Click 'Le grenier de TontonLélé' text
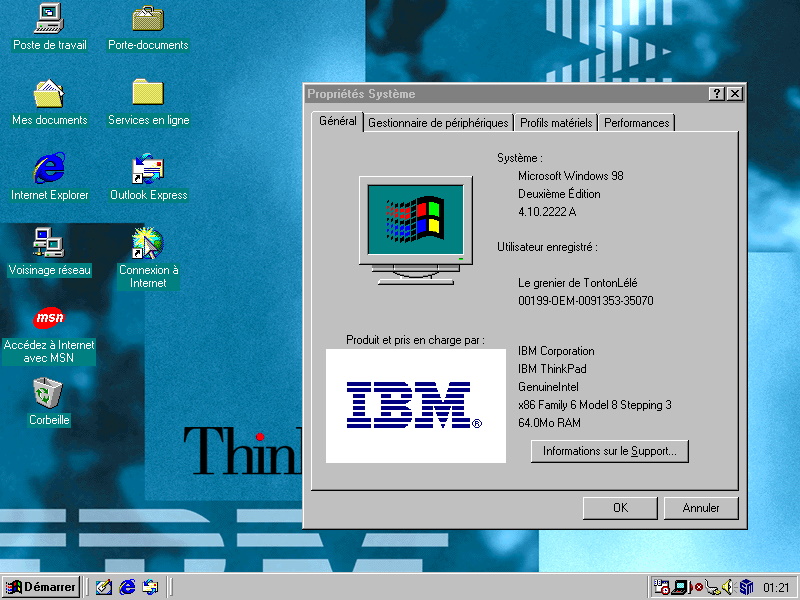 point(578,283)
